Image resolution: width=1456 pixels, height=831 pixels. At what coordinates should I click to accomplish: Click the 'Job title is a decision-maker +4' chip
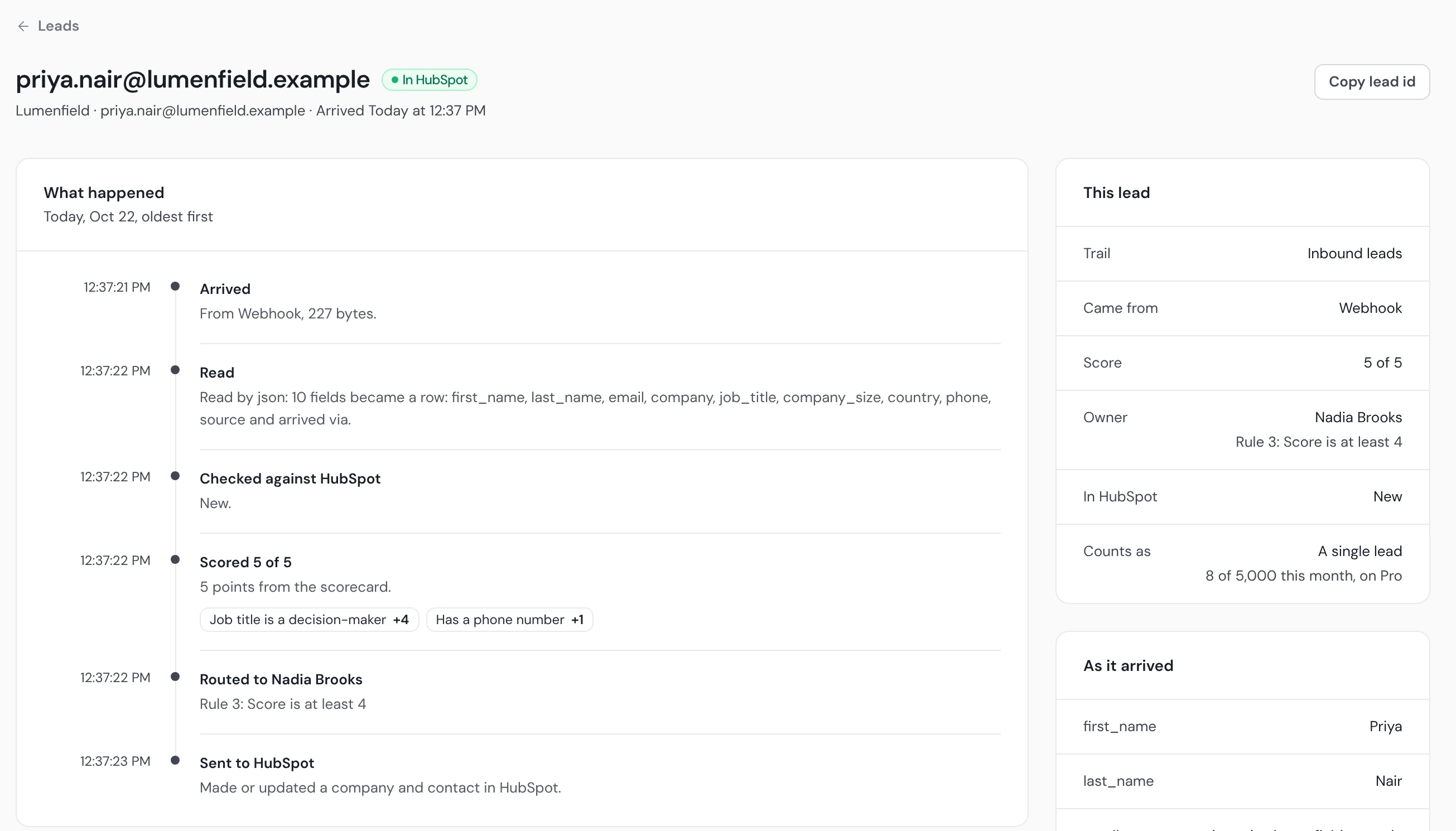[x=310, y=620]
